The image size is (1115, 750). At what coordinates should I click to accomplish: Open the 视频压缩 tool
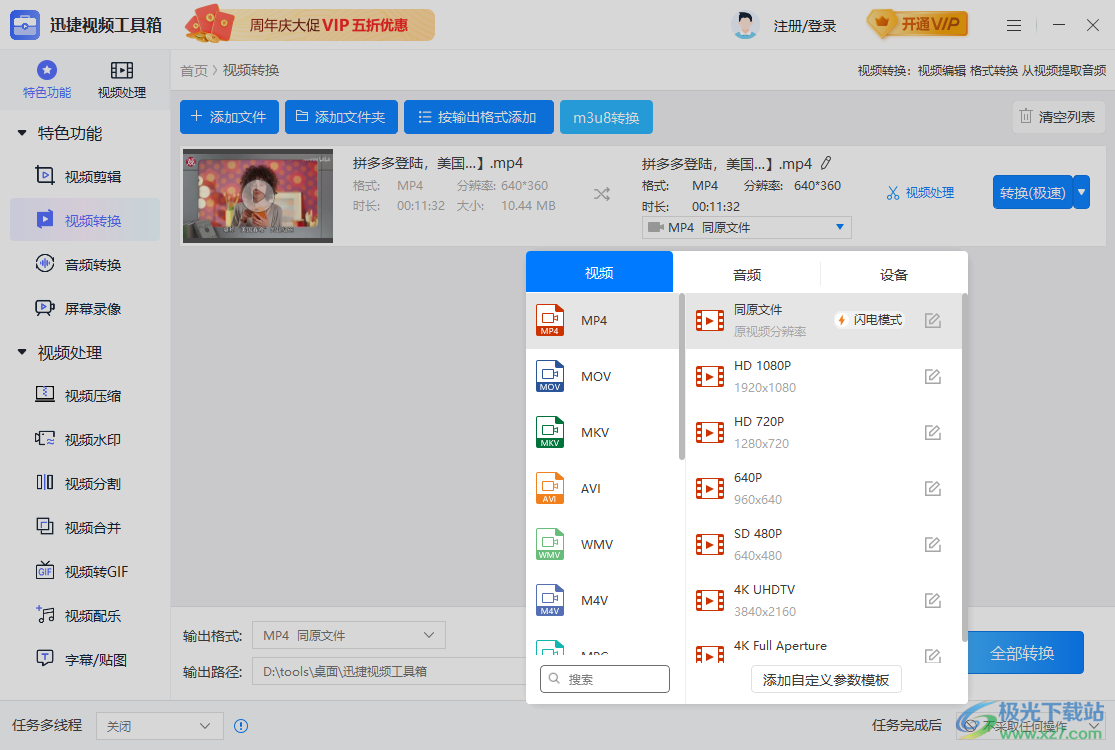click(x=84, y=396)
